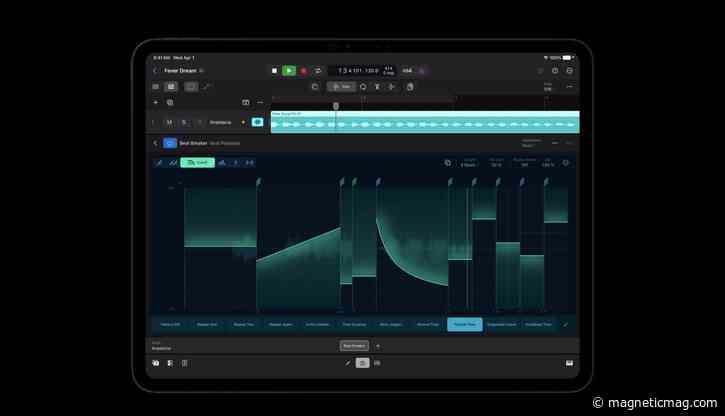Select the preset right of the blue one
Image resolution: width=725 pixels, height=416 pixels.
(502, 324)
